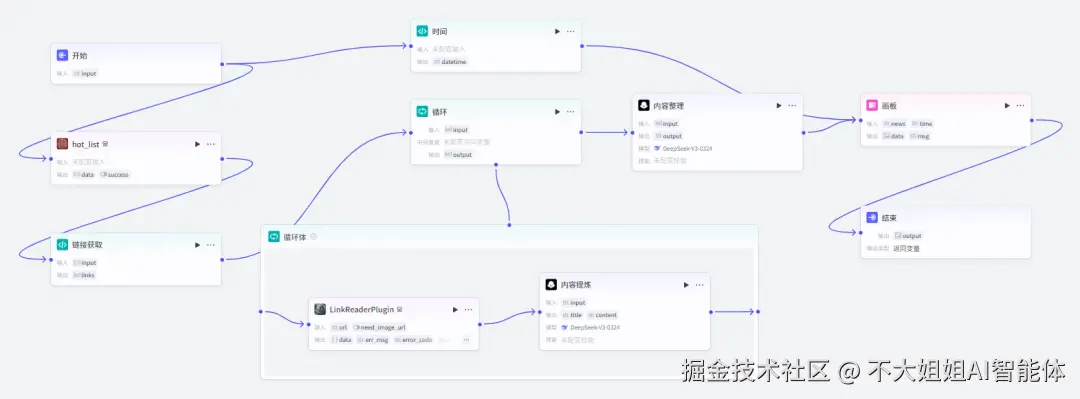Image resolution: width=1080 pixels, height=399 pixels.
Task: Click the need_image_url input tag
Action: pos(379,327)
